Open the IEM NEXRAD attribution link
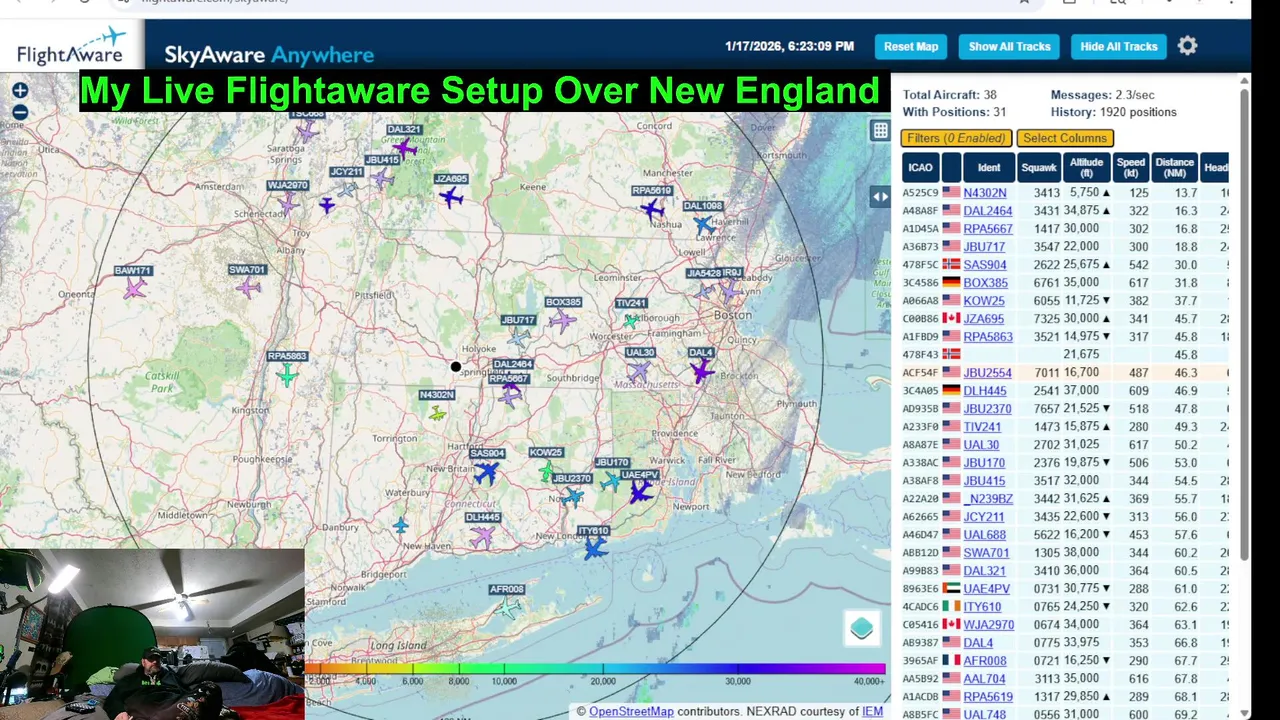This screenshot has width=1280, height=720. click(x=873, y=711)
